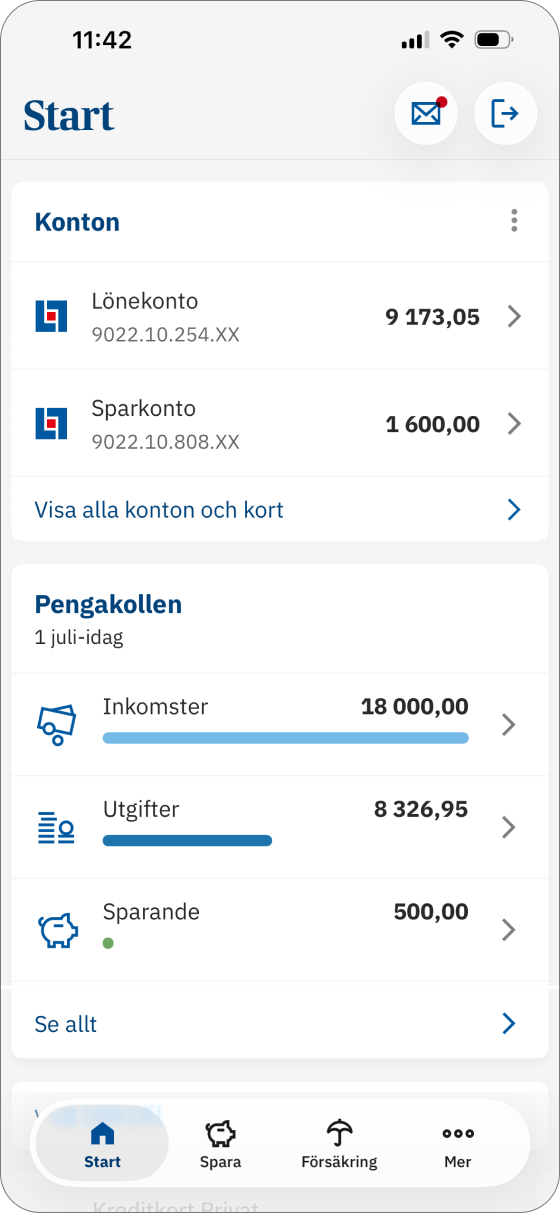Open the three-dot Konton options menu
This screenshot has width=560, height=1213.
[x=514, y=221]
